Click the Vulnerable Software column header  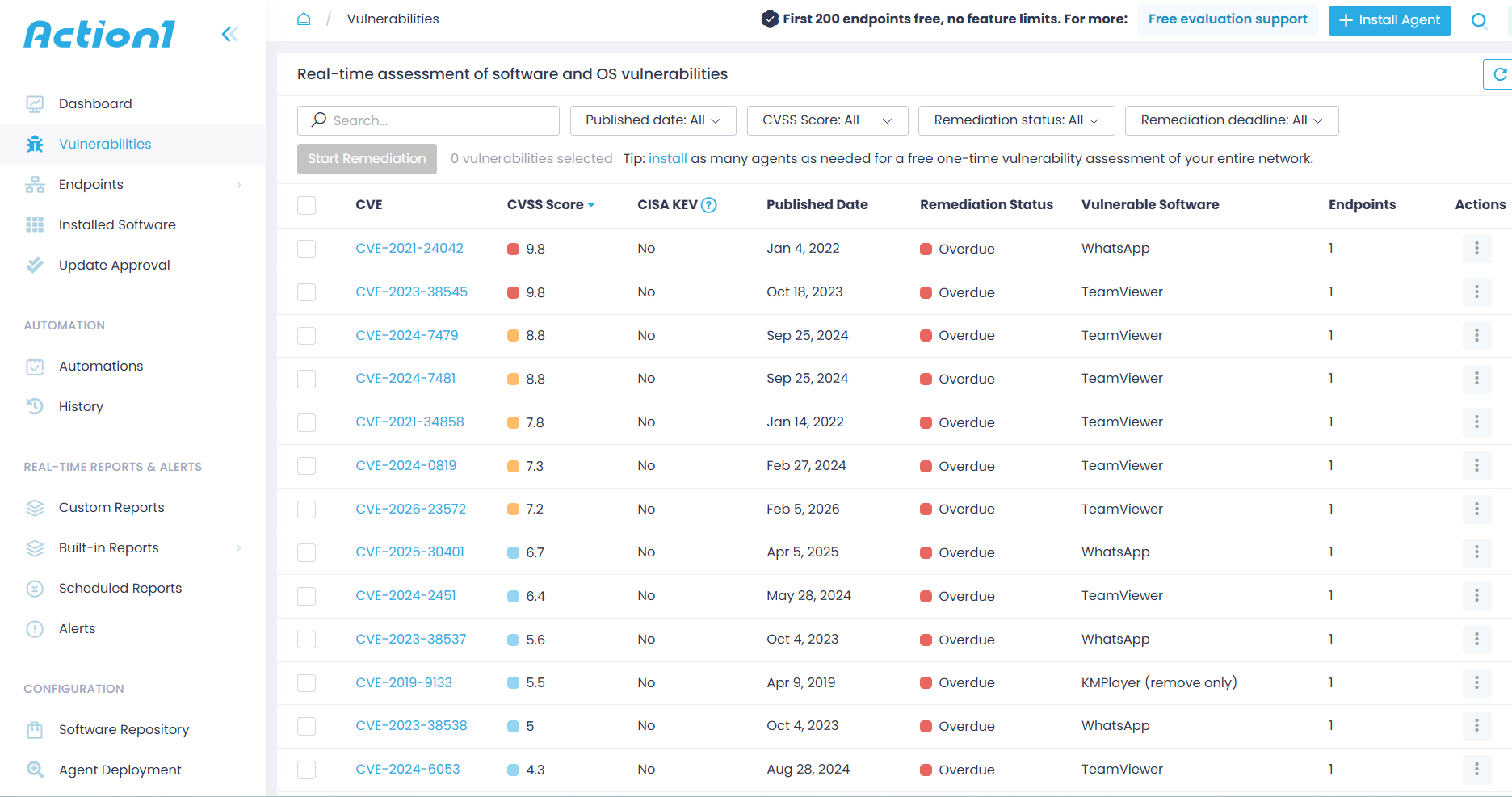pos(1150,205)
